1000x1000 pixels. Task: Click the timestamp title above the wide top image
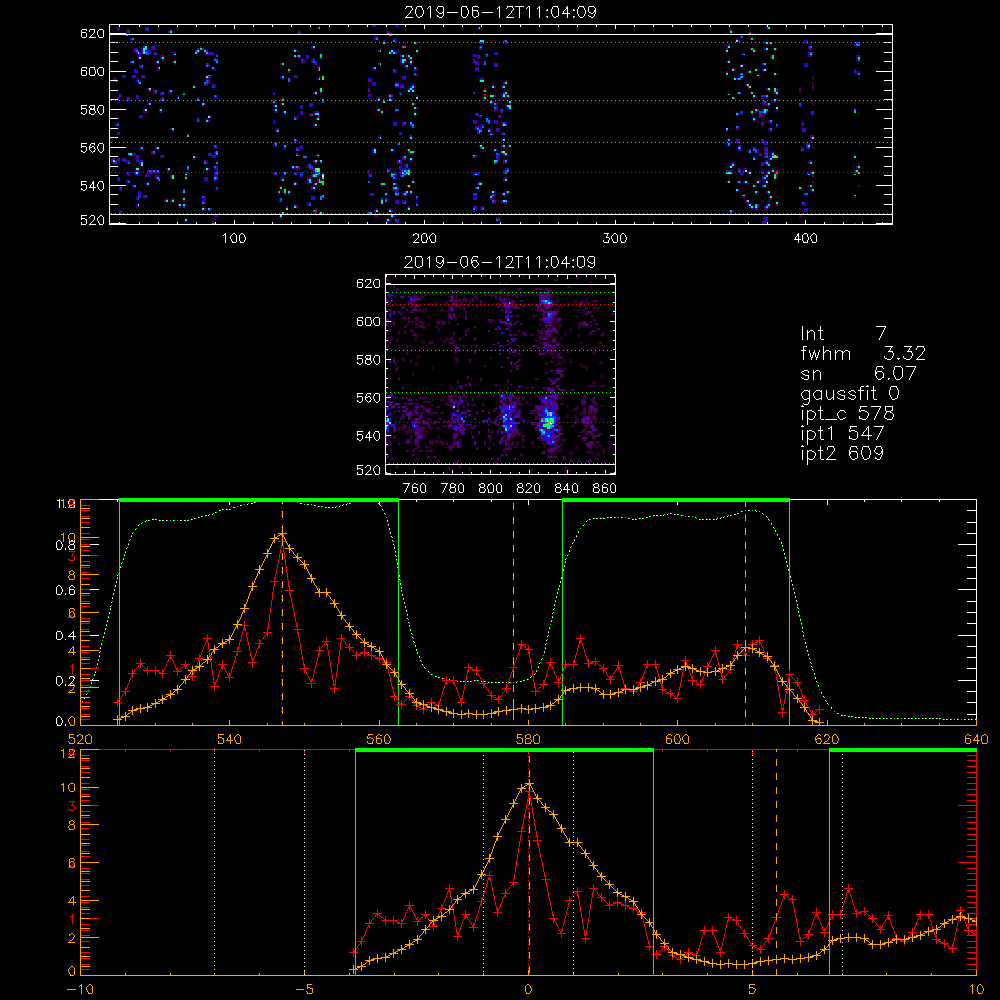pyautogui.click(x=500, y=12)
